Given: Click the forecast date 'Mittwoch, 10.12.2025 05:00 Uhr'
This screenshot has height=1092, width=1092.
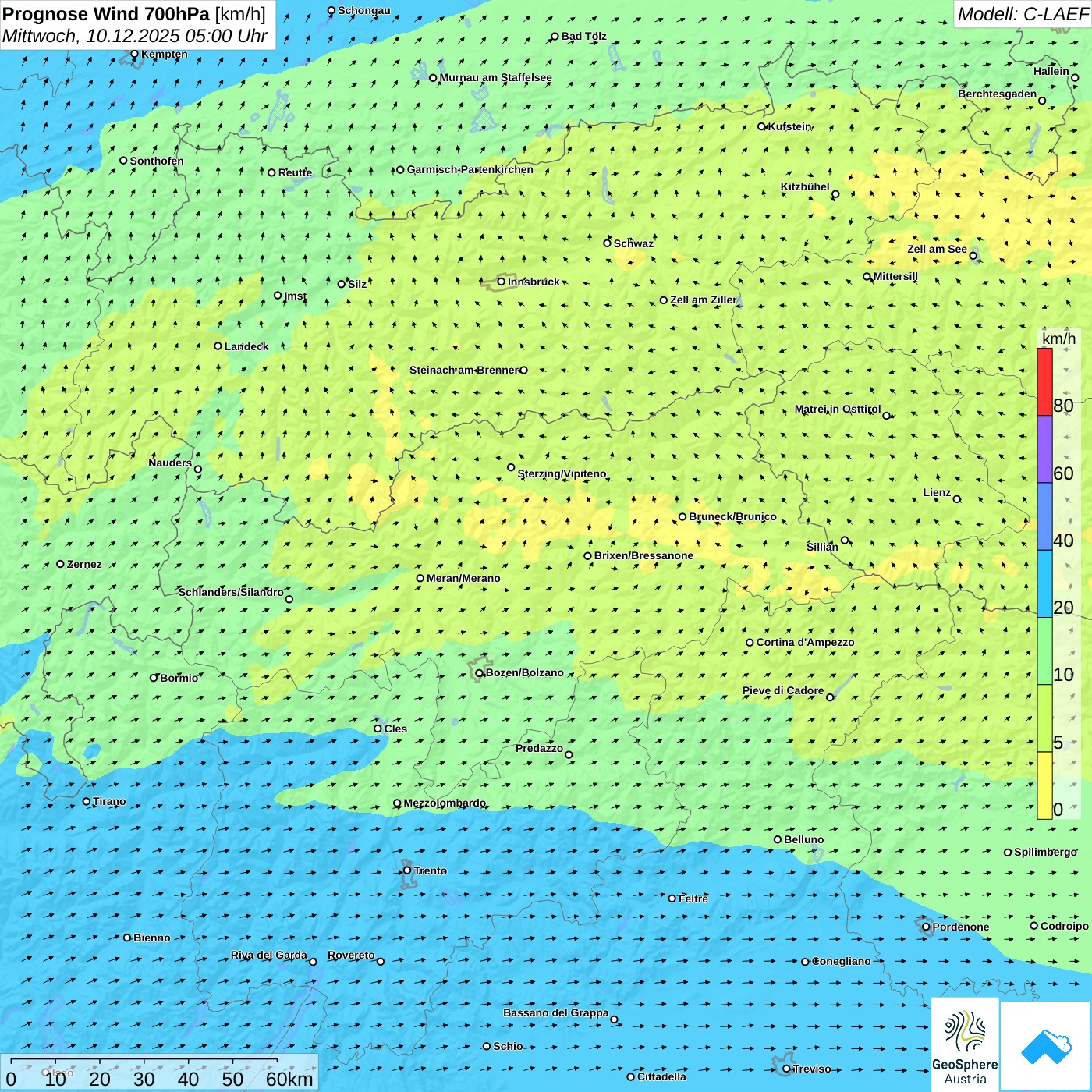Looking at the screenshot, I should pyautogui.click(x=135, y=37).
